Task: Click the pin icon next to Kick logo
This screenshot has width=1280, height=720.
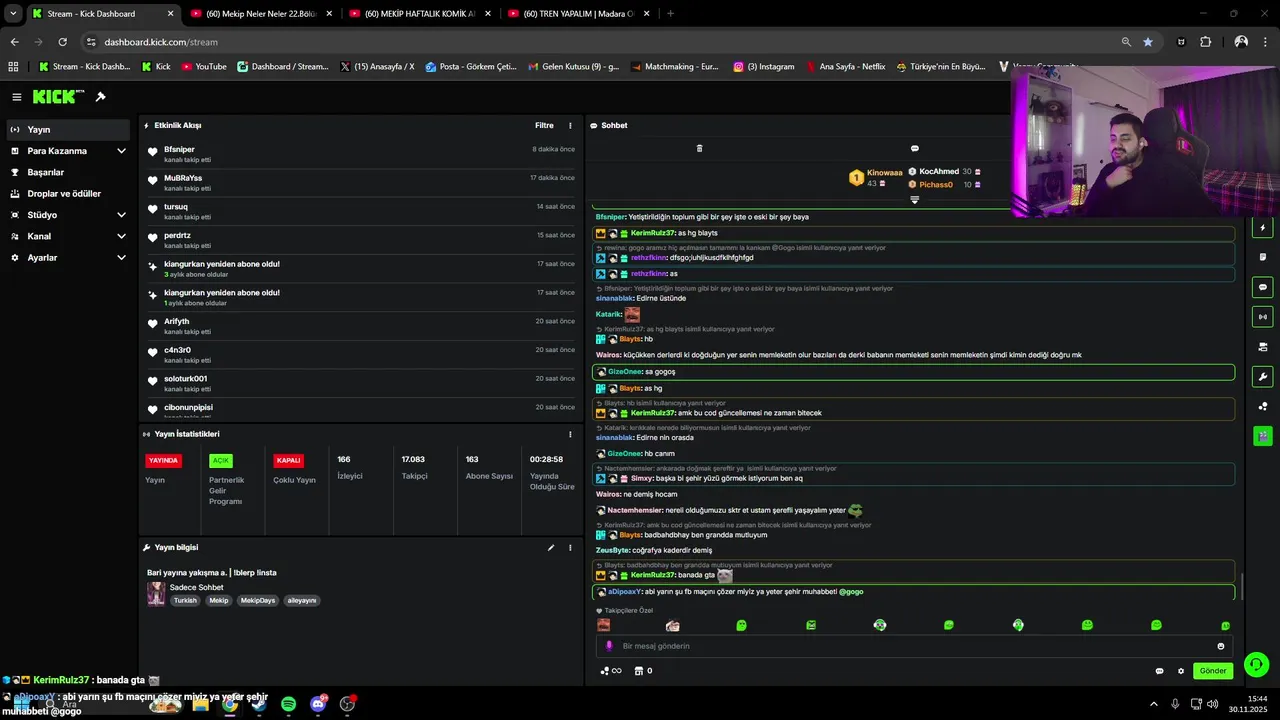Action: click(x=100, y=97)
